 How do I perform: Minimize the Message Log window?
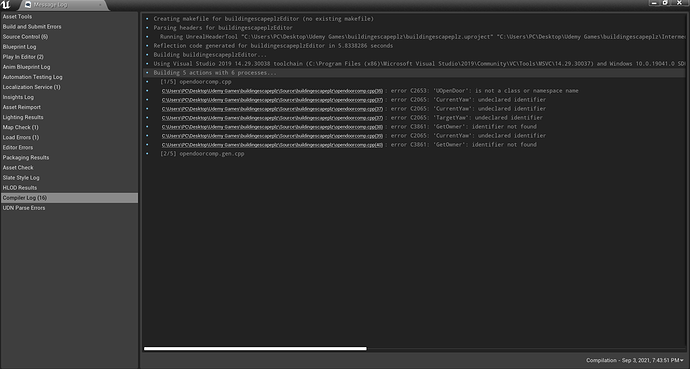tap(654, 3)
